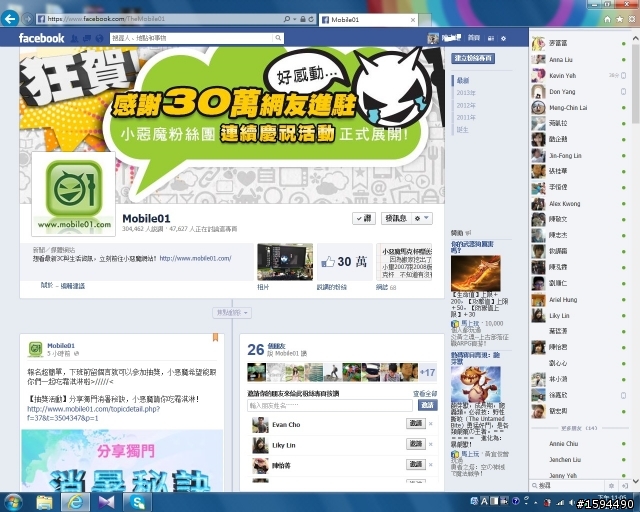Click create page button at top right
The image size is (640, 512).
[473, 58]
